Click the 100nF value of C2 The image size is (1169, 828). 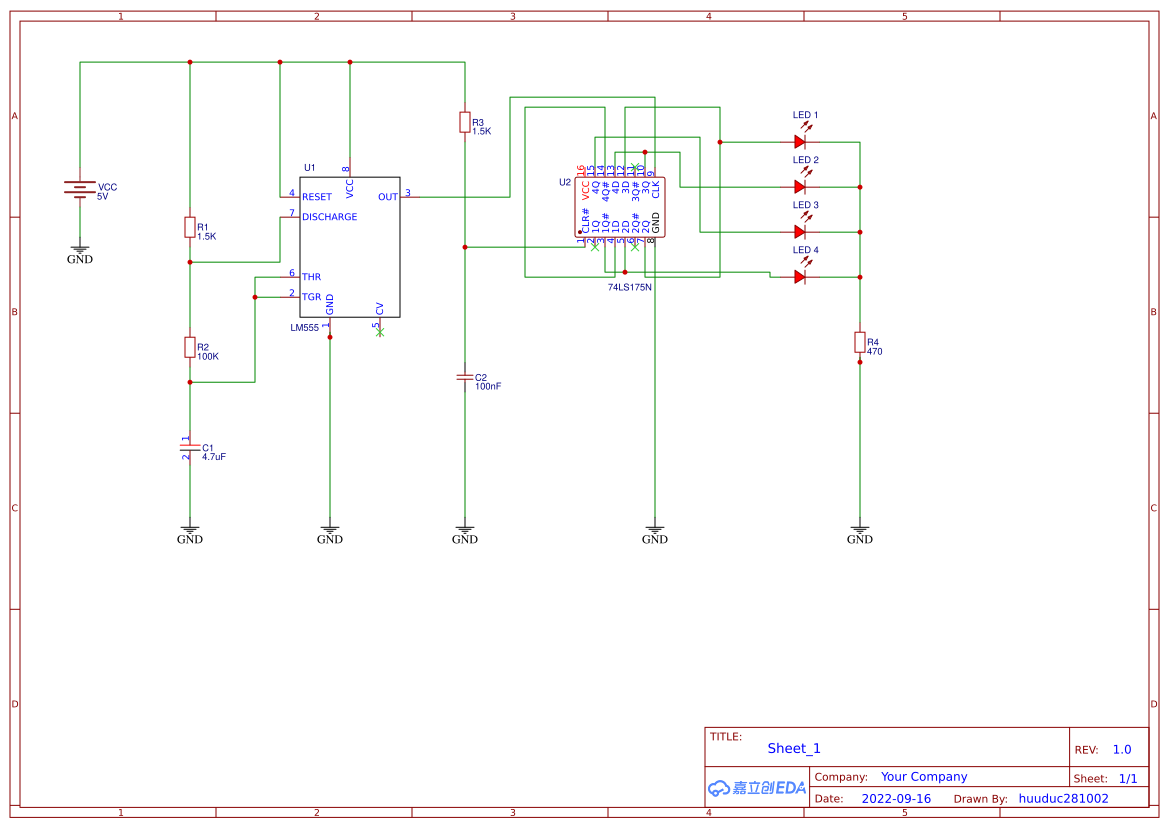(x=488, y=386)
